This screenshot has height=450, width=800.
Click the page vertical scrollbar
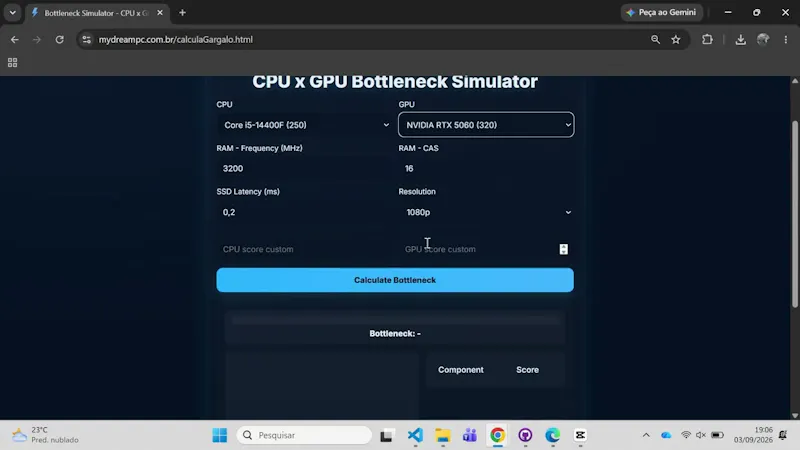pos(795,214)
